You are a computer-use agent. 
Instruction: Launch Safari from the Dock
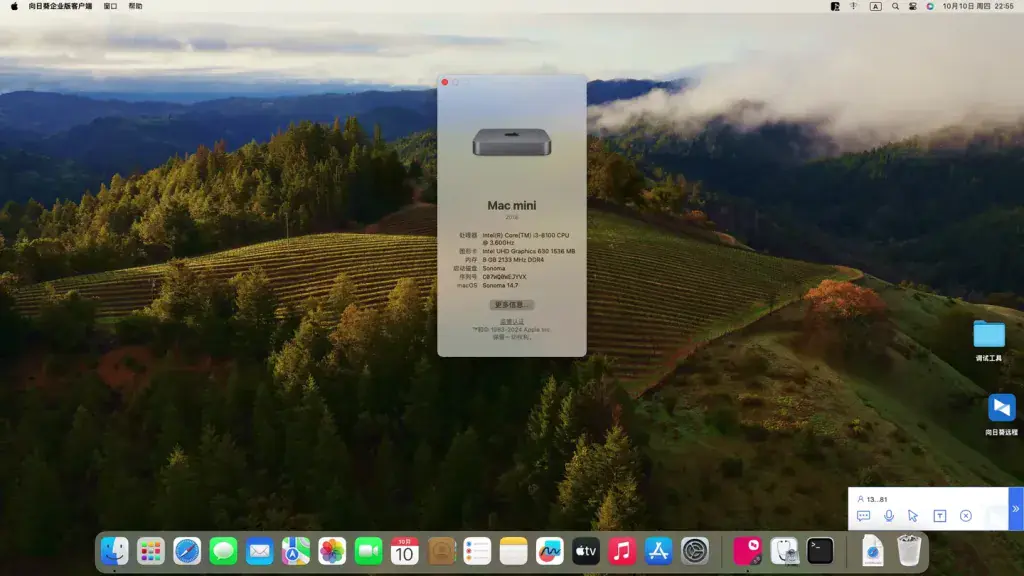(187, 551)
